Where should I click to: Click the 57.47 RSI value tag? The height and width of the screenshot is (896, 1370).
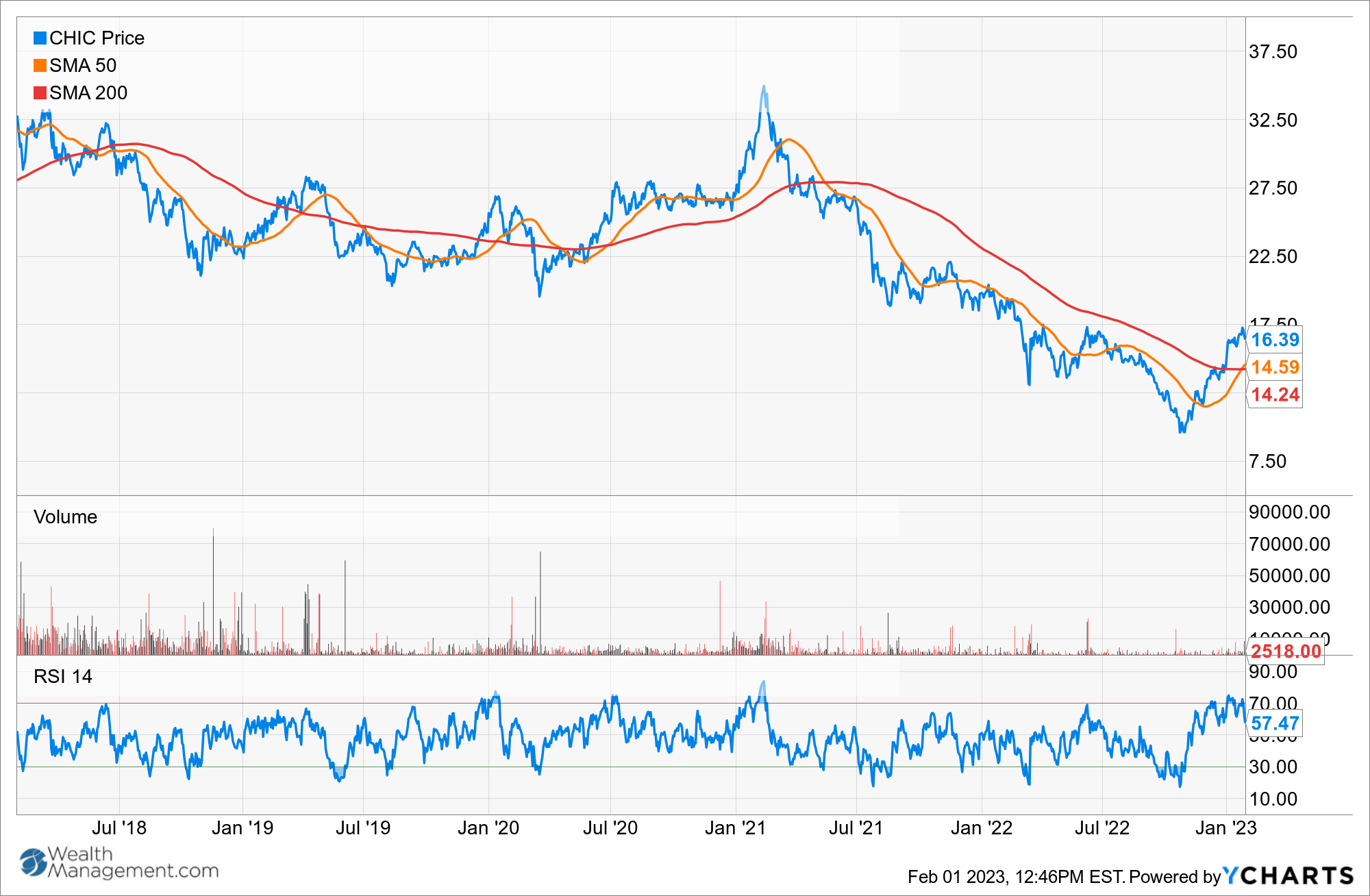[1275, 723]
